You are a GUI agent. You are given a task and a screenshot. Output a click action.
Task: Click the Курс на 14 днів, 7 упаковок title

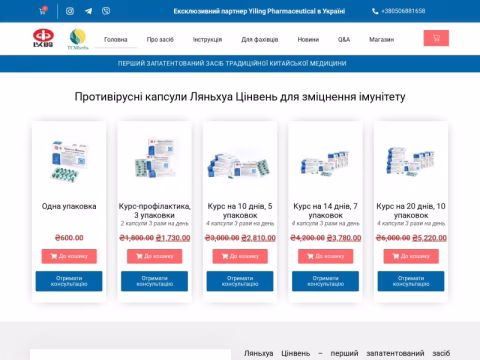point(325,211)
